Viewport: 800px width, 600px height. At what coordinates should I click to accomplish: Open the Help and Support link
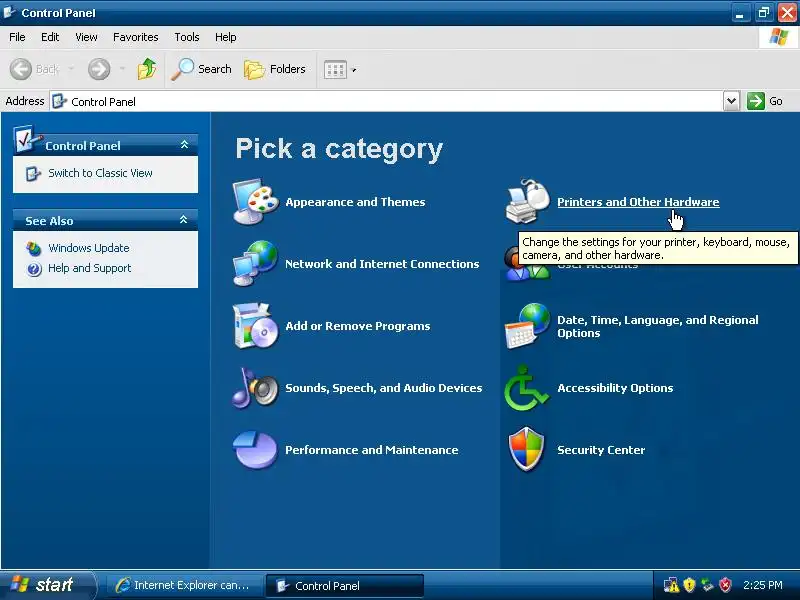[x=90, y=268]
